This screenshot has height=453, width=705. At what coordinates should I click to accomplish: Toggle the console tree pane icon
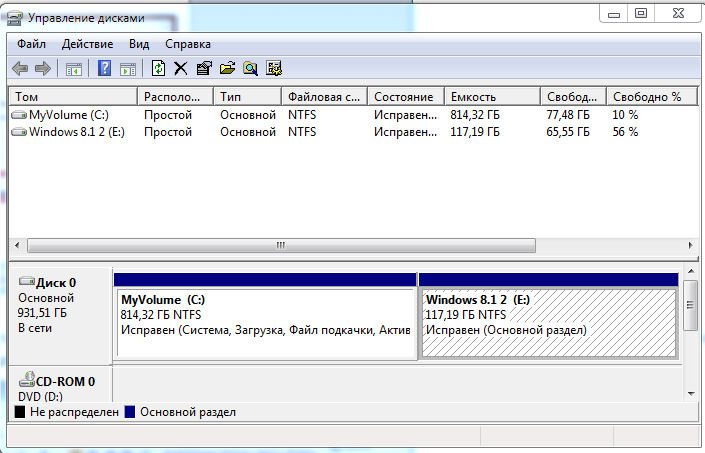73,69
